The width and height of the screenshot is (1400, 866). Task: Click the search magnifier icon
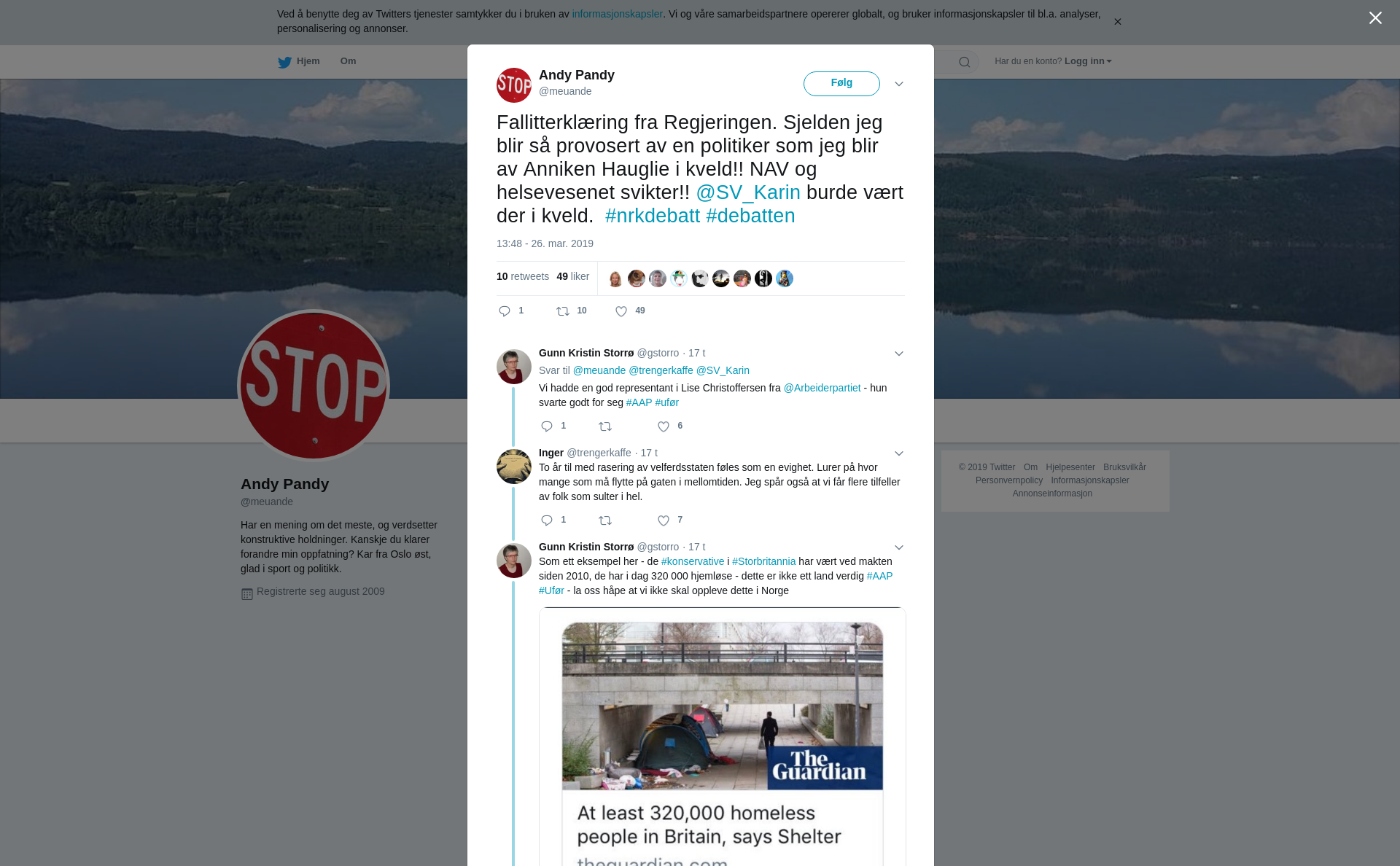tap(965, 62)
